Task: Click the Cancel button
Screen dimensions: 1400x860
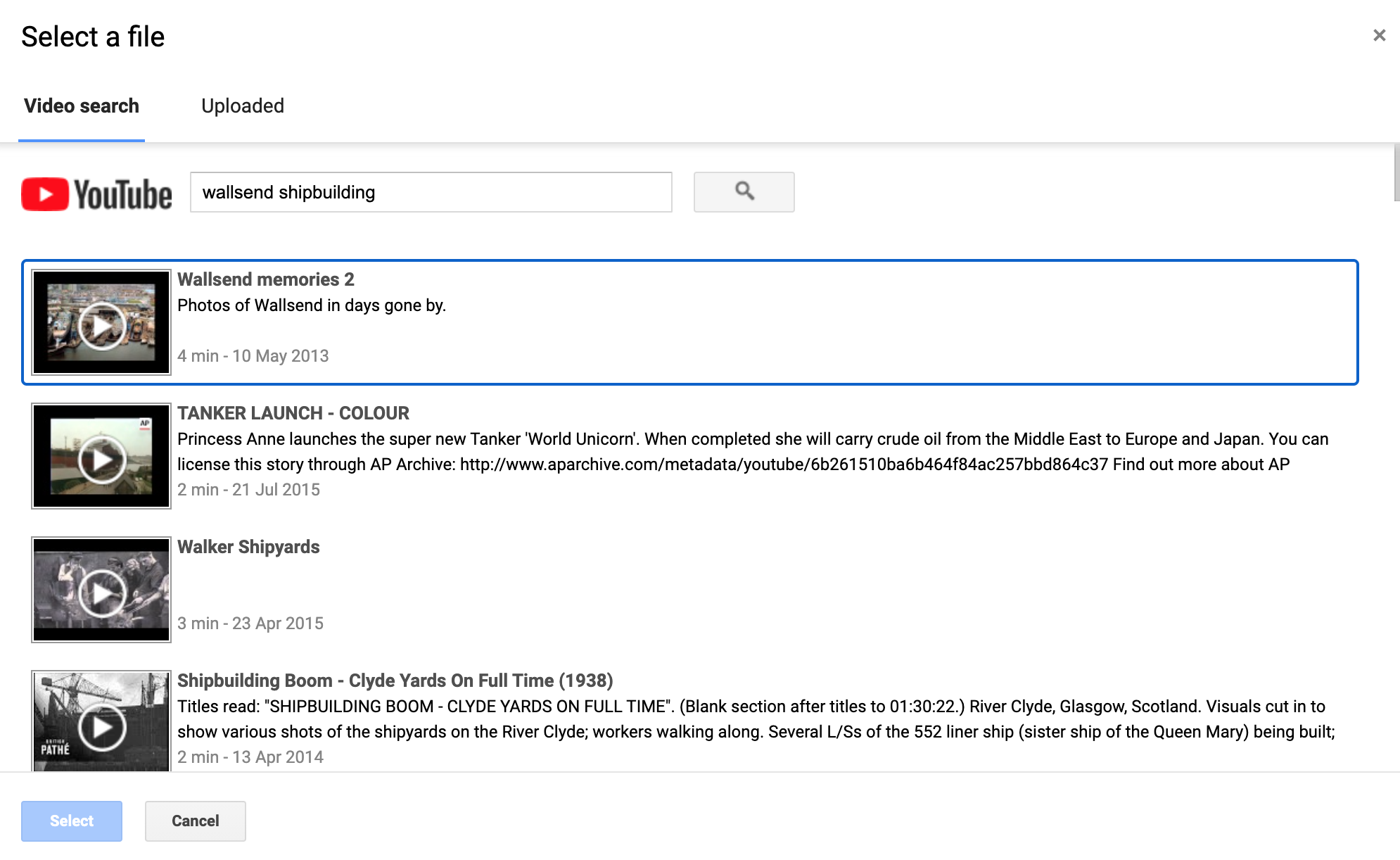Action: point(196,821)
